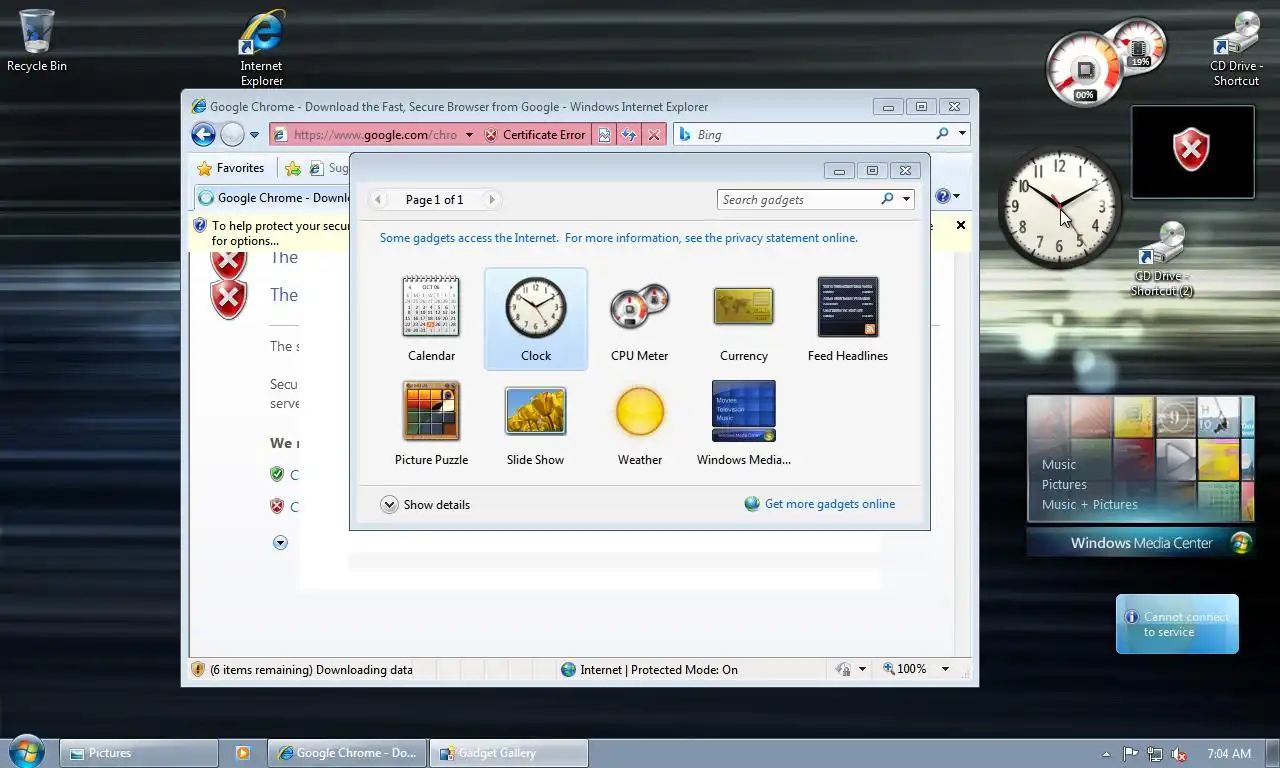Viewport: 1280px width, 768px height.
Task: Select the CPU Meter gadget icon
Action: point(639,307)
